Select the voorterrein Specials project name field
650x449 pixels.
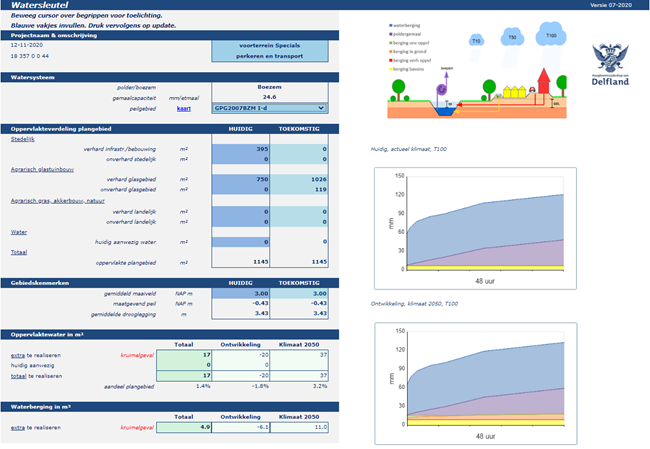tap(269, 46)
